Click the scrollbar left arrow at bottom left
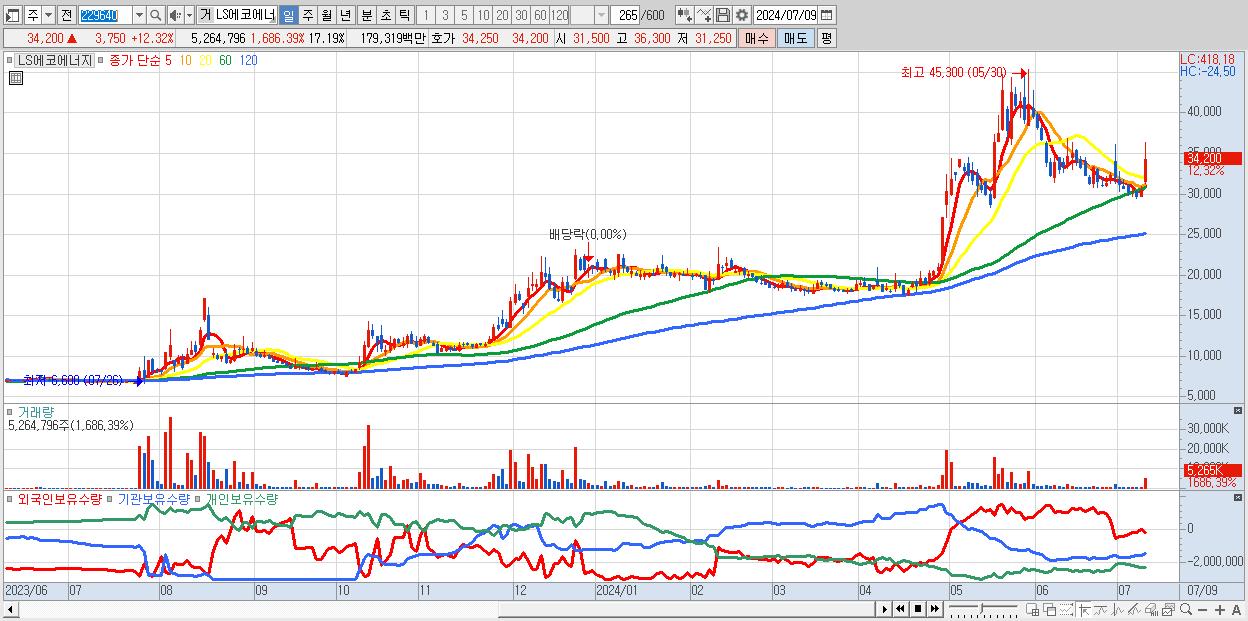 click(x=10, y=609)
